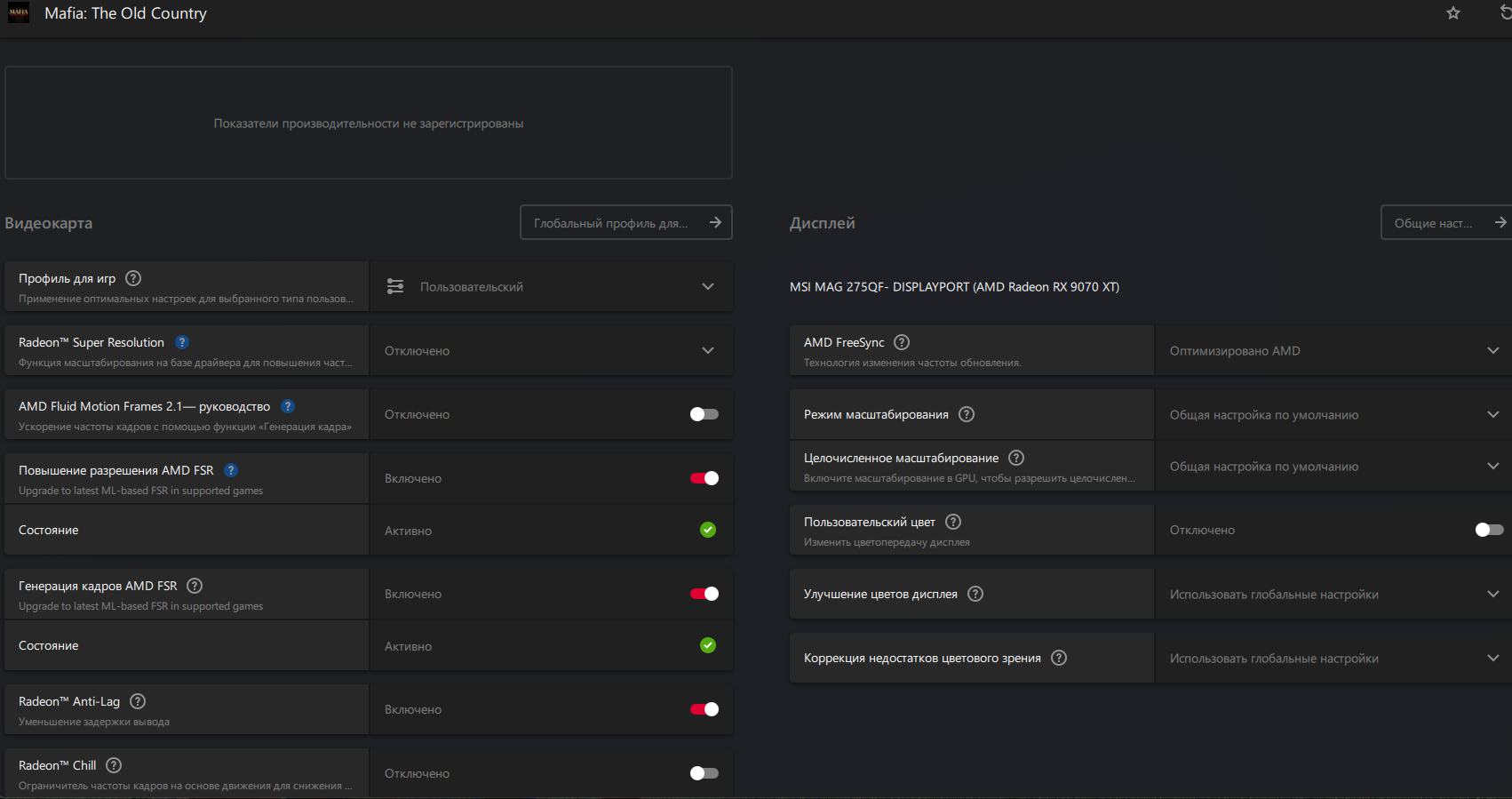Open help for AMD Fluid Motion Frames

tap(288, 406)
